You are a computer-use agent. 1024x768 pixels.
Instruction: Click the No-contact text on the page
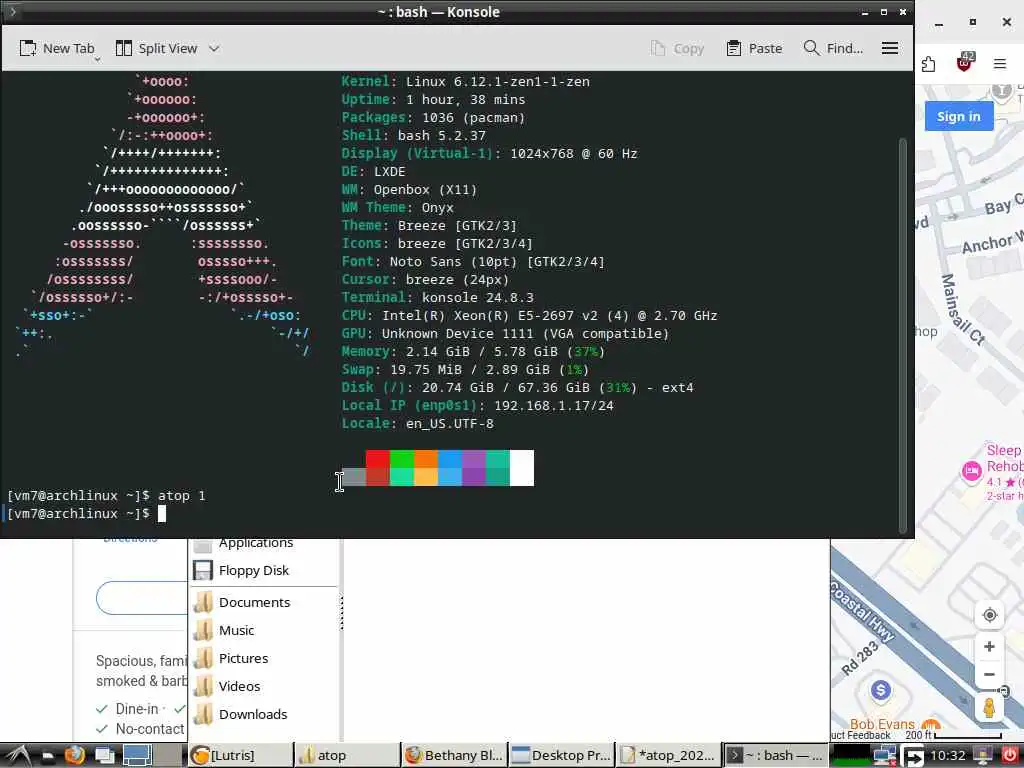[150, 729]
